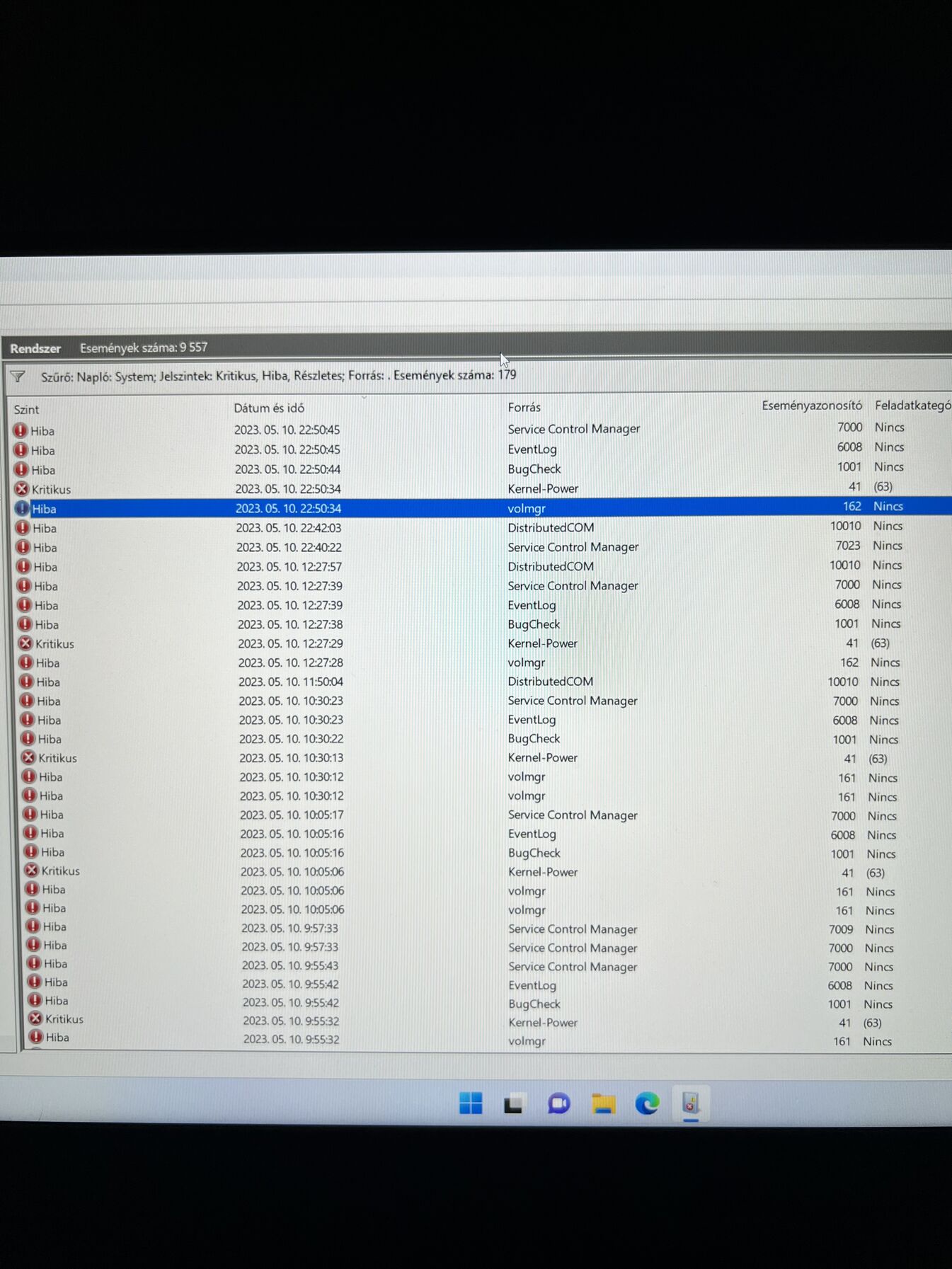The height and width of the screenshot is (1269, 952).
Task: Sort by the Dátum és idő column header
Action: pyautogui.click(x=269, y=408)
